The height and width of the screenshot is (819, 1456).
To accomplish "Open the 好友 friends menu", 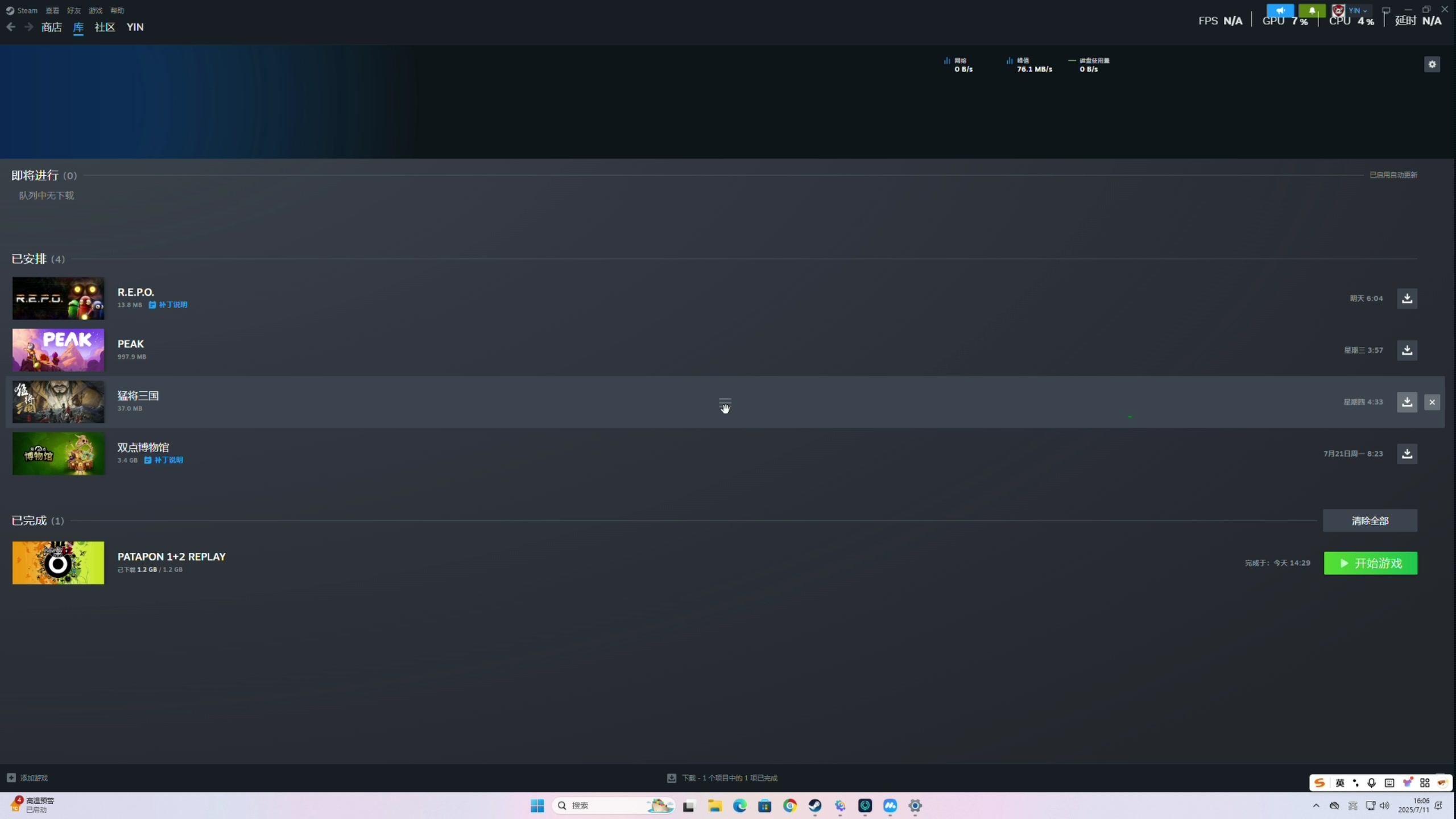I will [x=74, y=10].
